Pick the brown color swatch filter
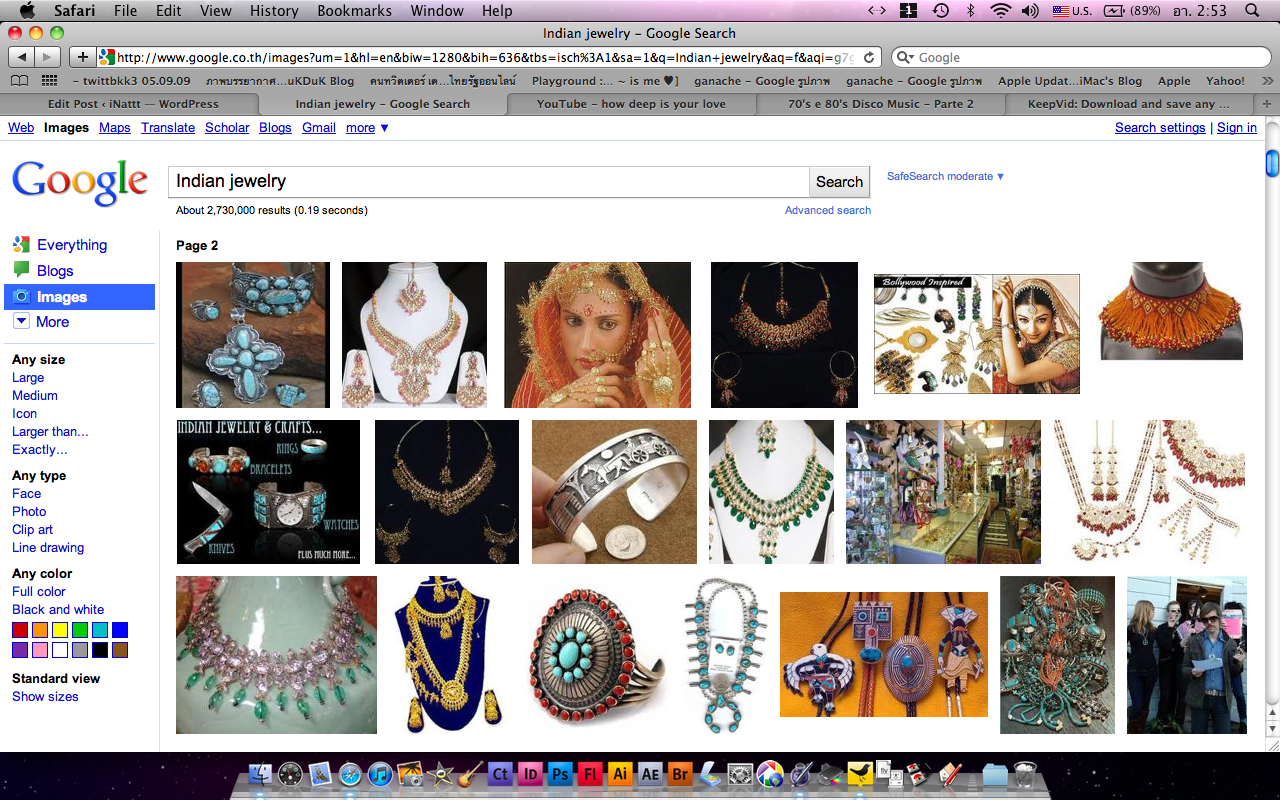Screen dimensions: 1280x800 120,650
